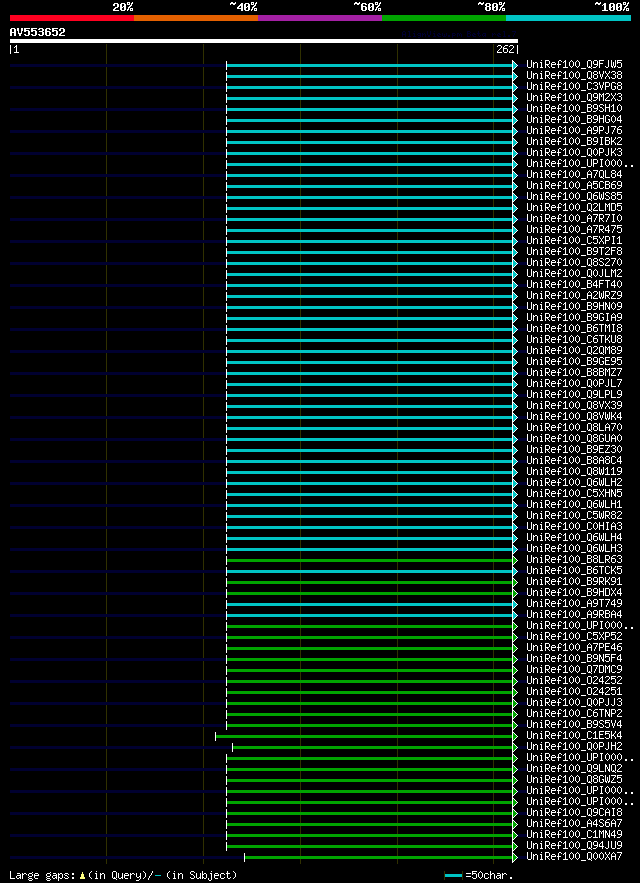Select the UniRef100_C5XPI1 label

(x=574, y=240)
